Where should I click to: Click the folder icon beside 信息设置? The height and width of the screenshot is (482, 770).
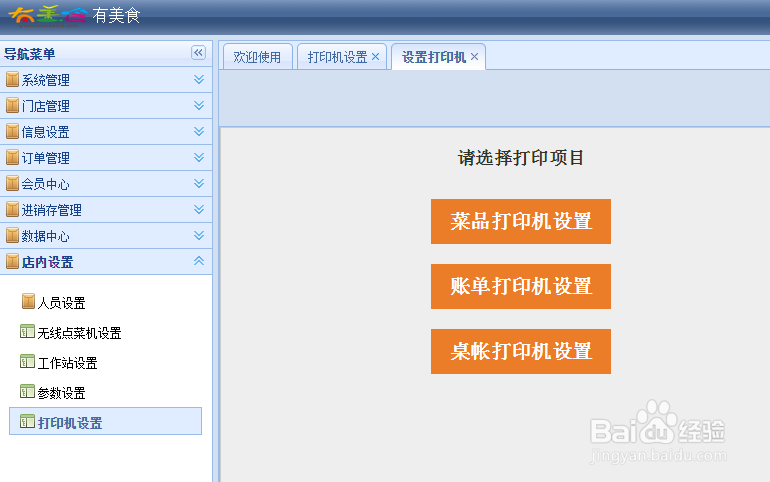point(12,131)
